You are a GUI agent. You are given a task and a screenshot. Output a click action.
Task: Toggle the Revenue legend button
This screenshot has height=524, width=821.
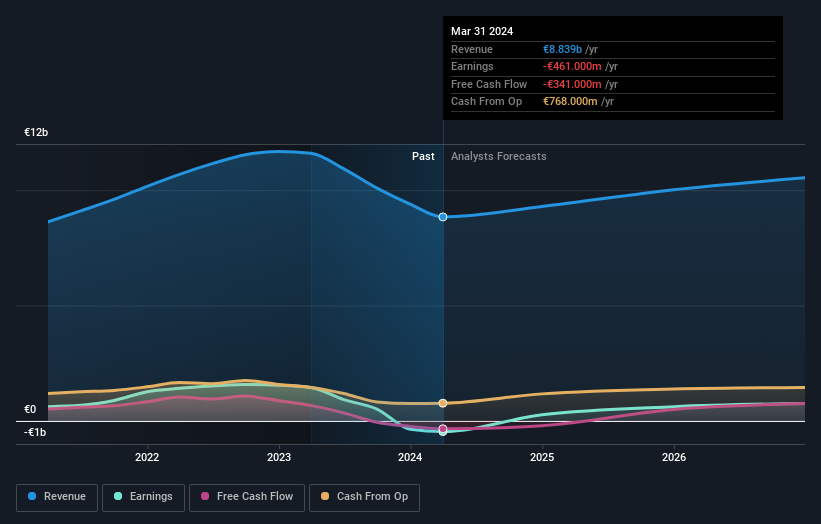click(x=57, y=497)
